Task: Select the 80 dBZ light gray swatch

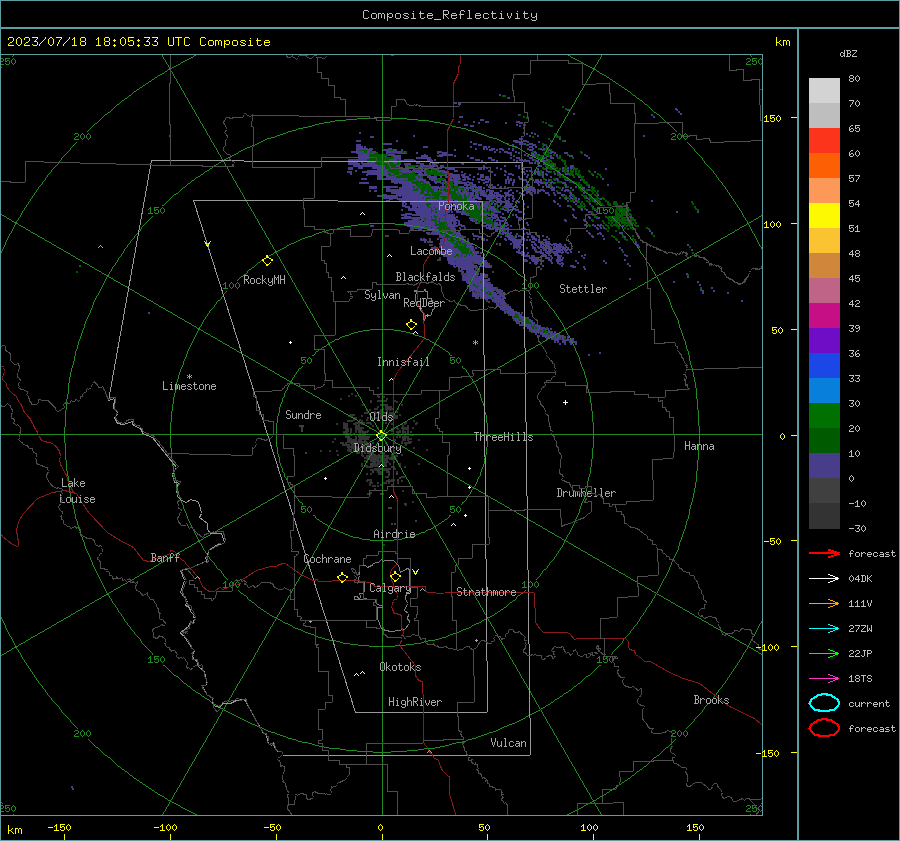Action: [x=824, y=91]
